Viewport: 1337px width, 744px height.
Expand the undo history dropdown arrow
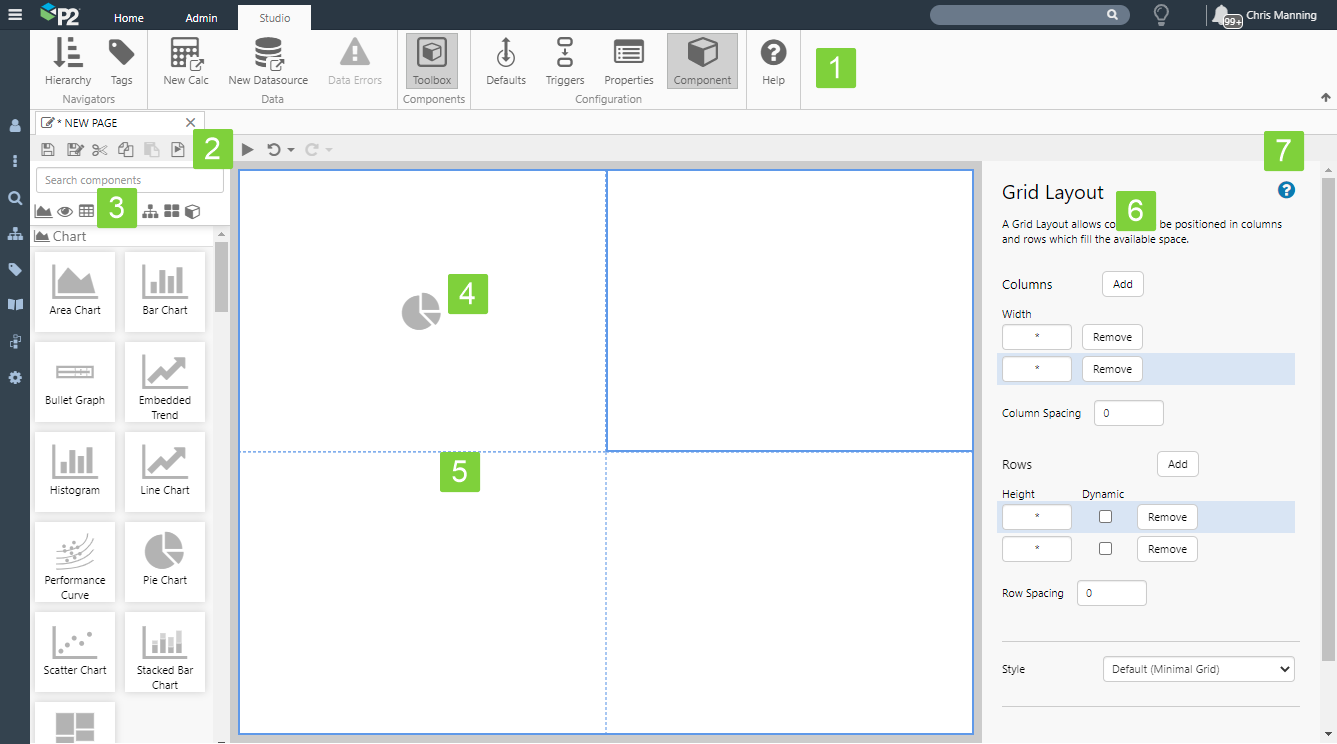point(291,150)
